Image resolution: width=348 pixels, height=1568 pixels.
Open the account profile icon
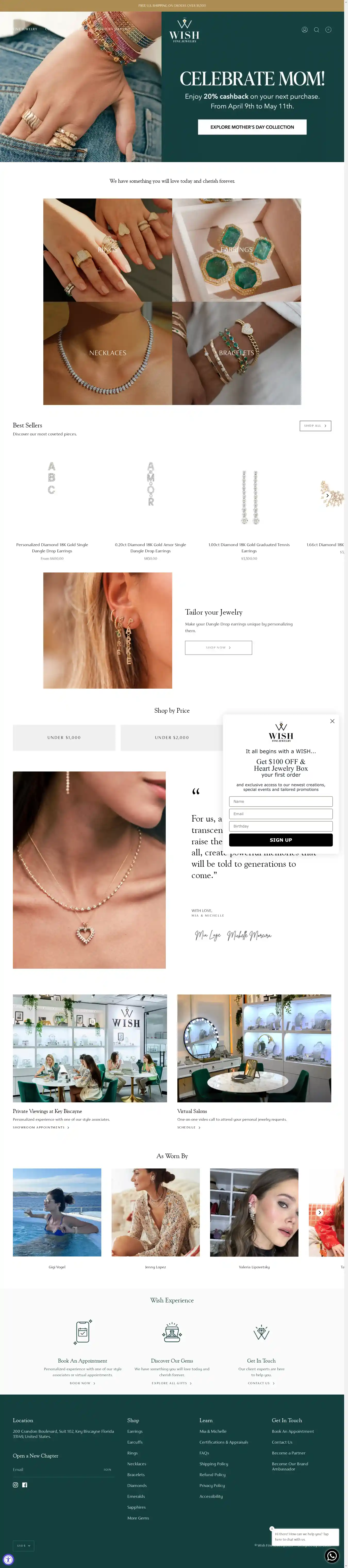(304, 29)
